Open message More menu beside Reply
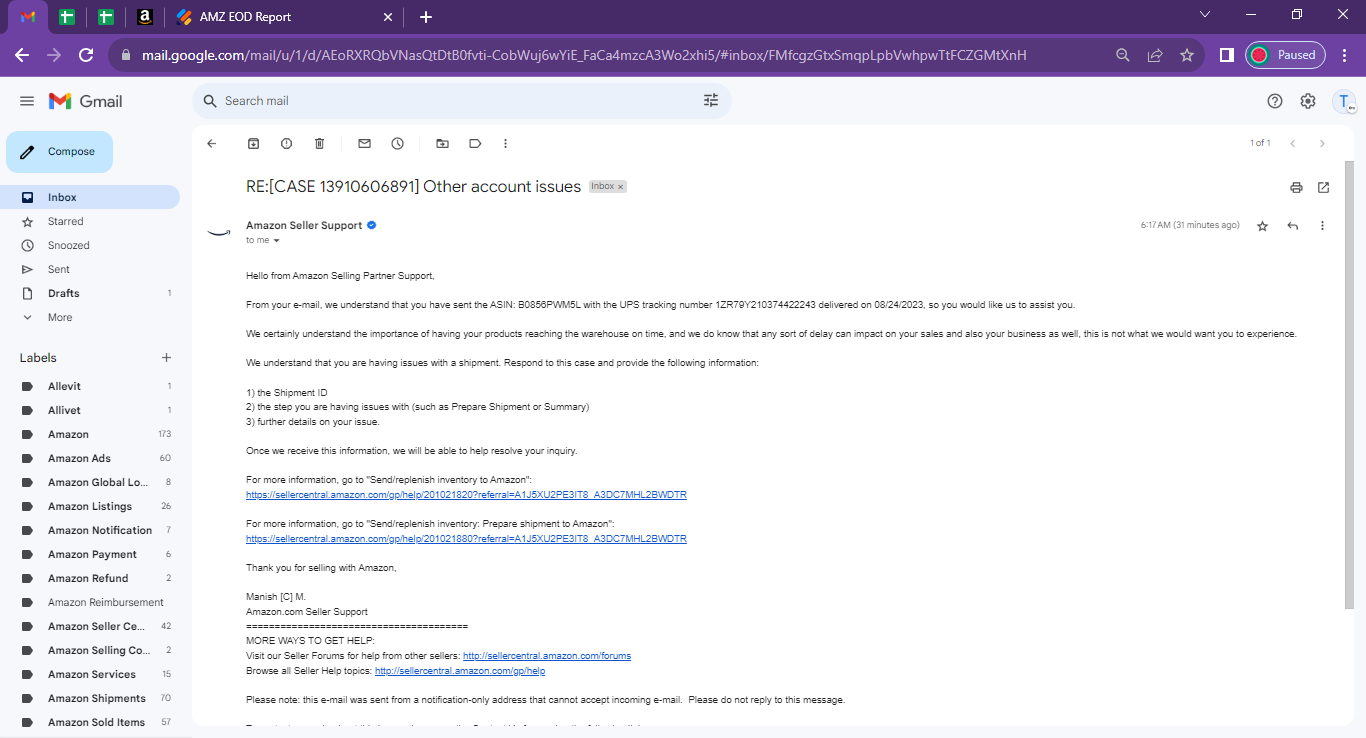Image resolution: width=1366 pixels, height=738 pixels. pos(1323,226)
